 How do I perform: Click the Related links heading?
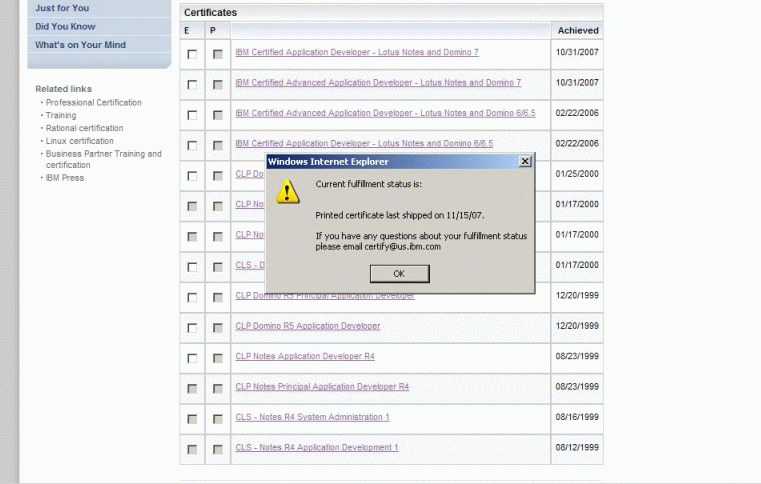(64, 89)
